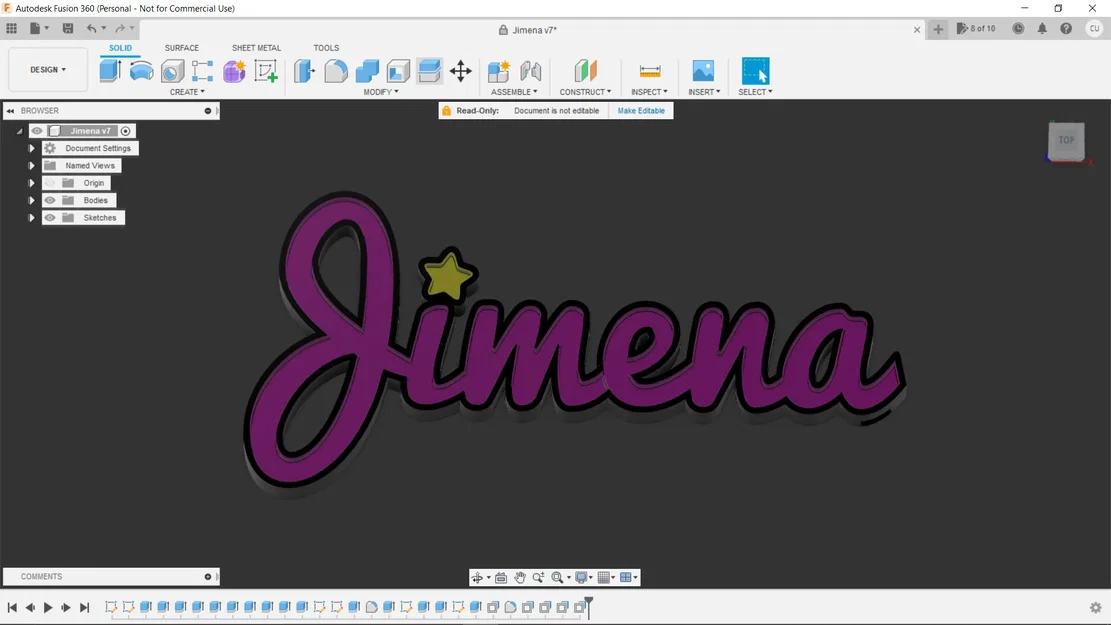Open the MODIFY dropdown menu

point(381,92)
